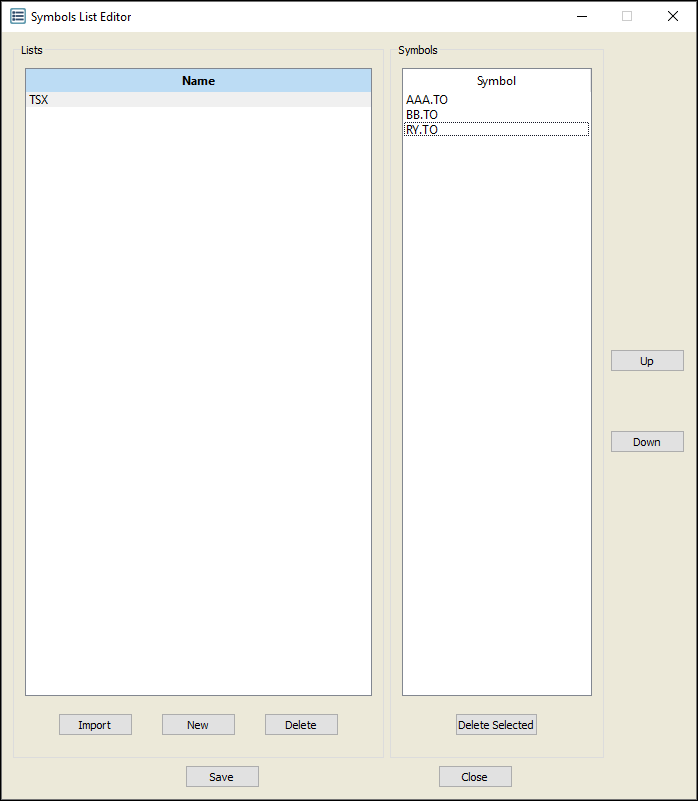
Task: Create a list with the New button
Action: (x=198, y=725)
